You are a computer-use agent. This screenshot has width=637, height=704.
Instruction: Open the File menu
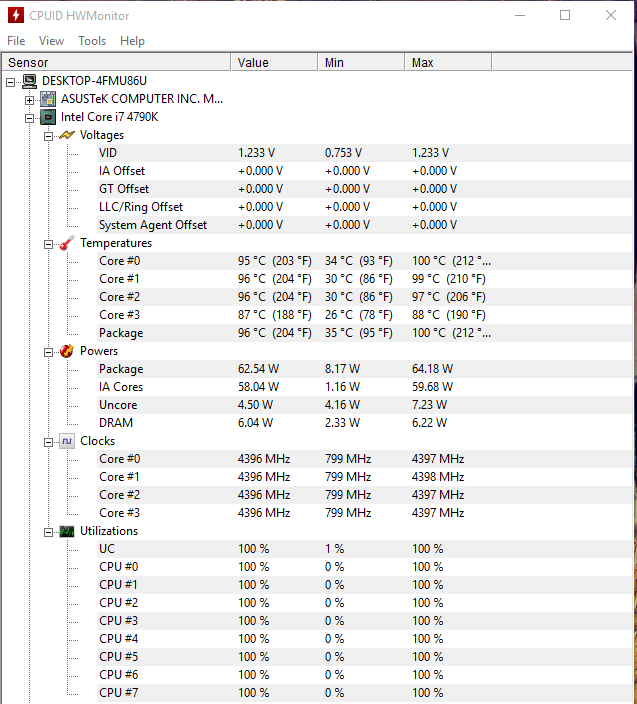click(x=16, y=41)
